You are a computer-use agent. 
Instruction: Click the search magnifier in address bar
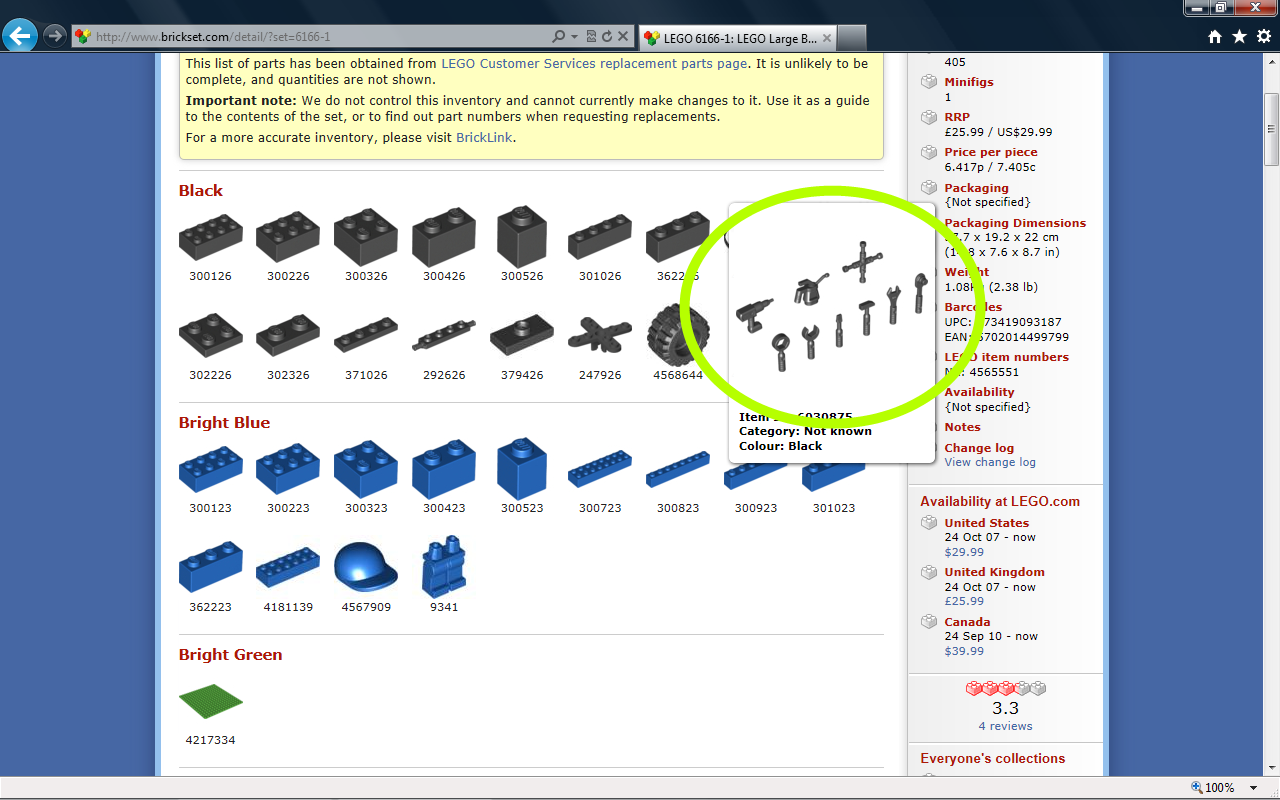[x=559, y=36]
